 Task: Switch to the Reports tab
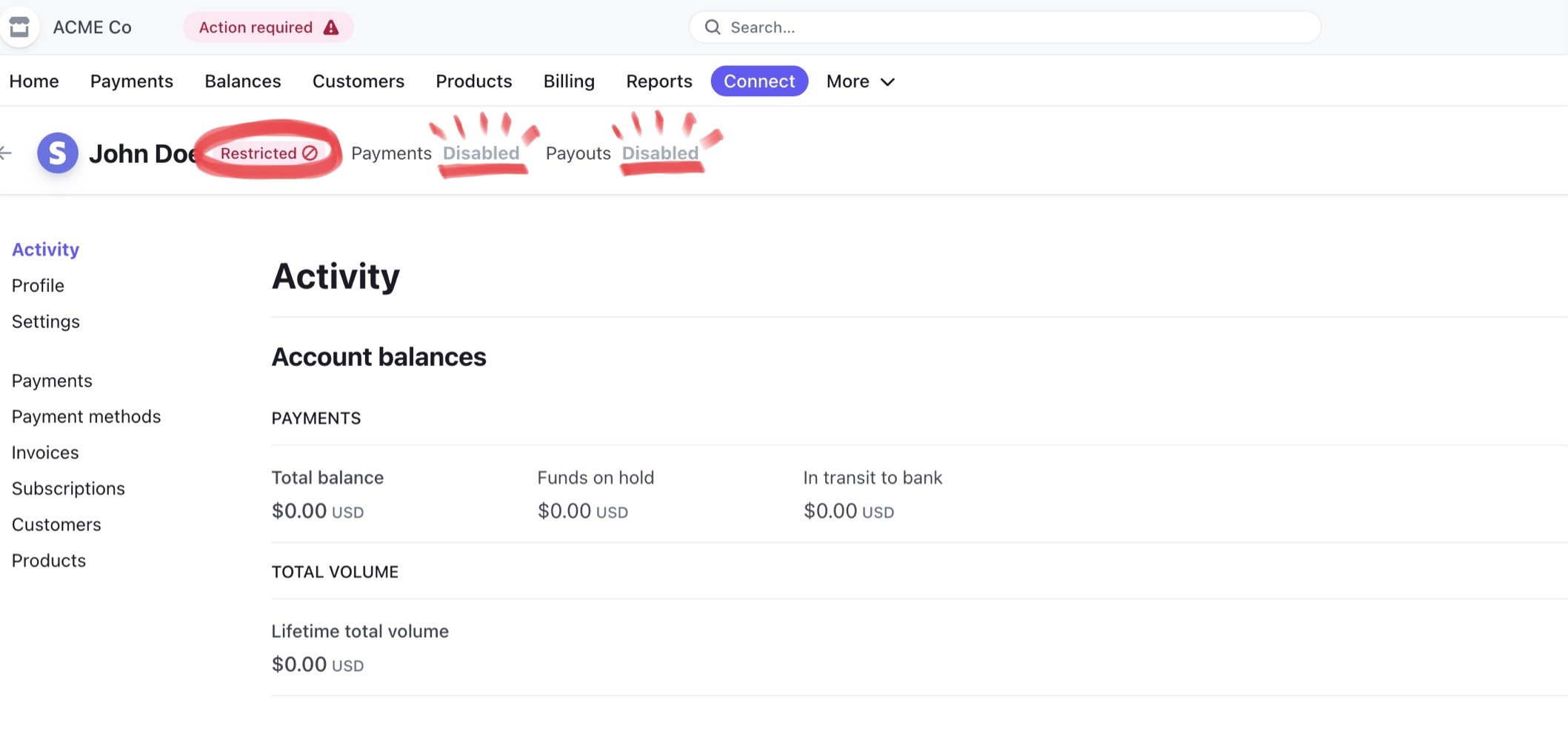coord(659,81)
